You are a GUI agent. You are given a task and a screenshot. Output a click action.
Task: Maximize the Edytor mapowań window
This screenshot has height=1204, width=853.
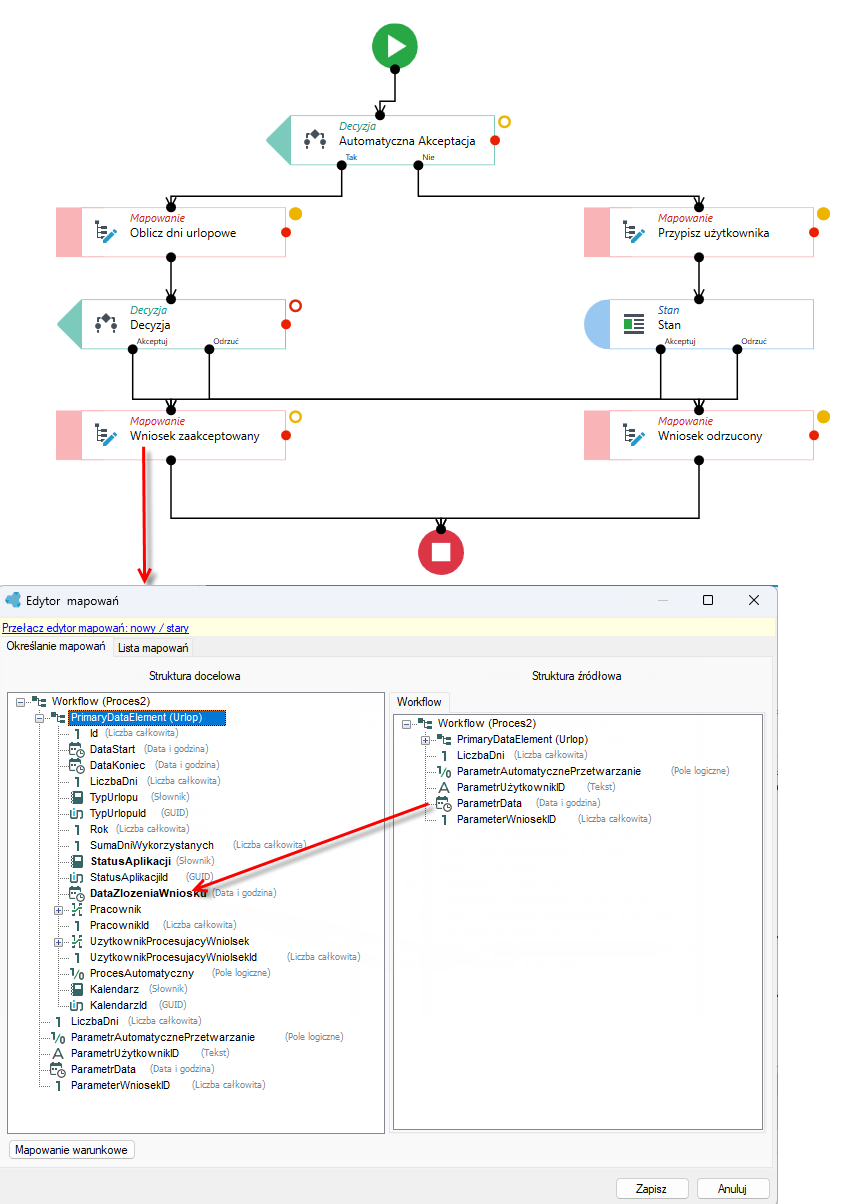pyautogui.click(x=708, y=600)
